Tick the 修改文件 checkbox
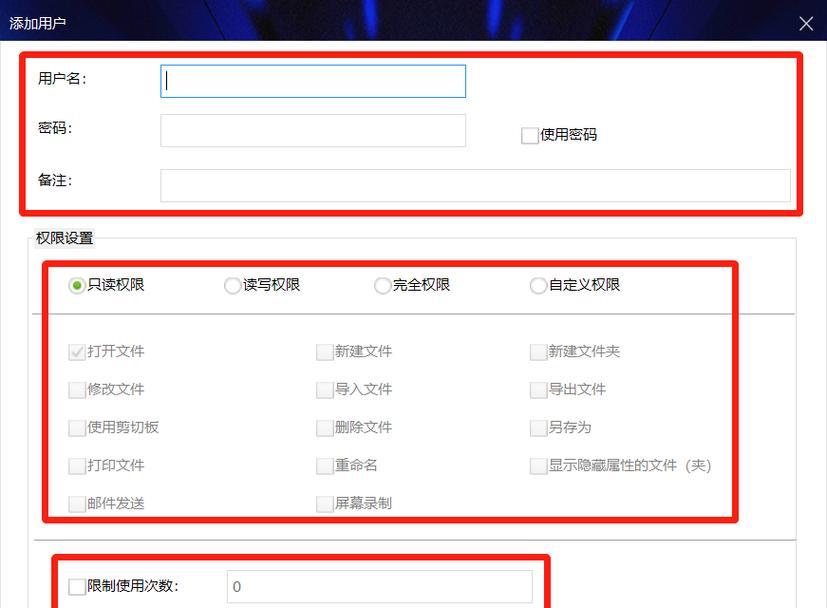The image size is (827, 608). click(77, 390)
